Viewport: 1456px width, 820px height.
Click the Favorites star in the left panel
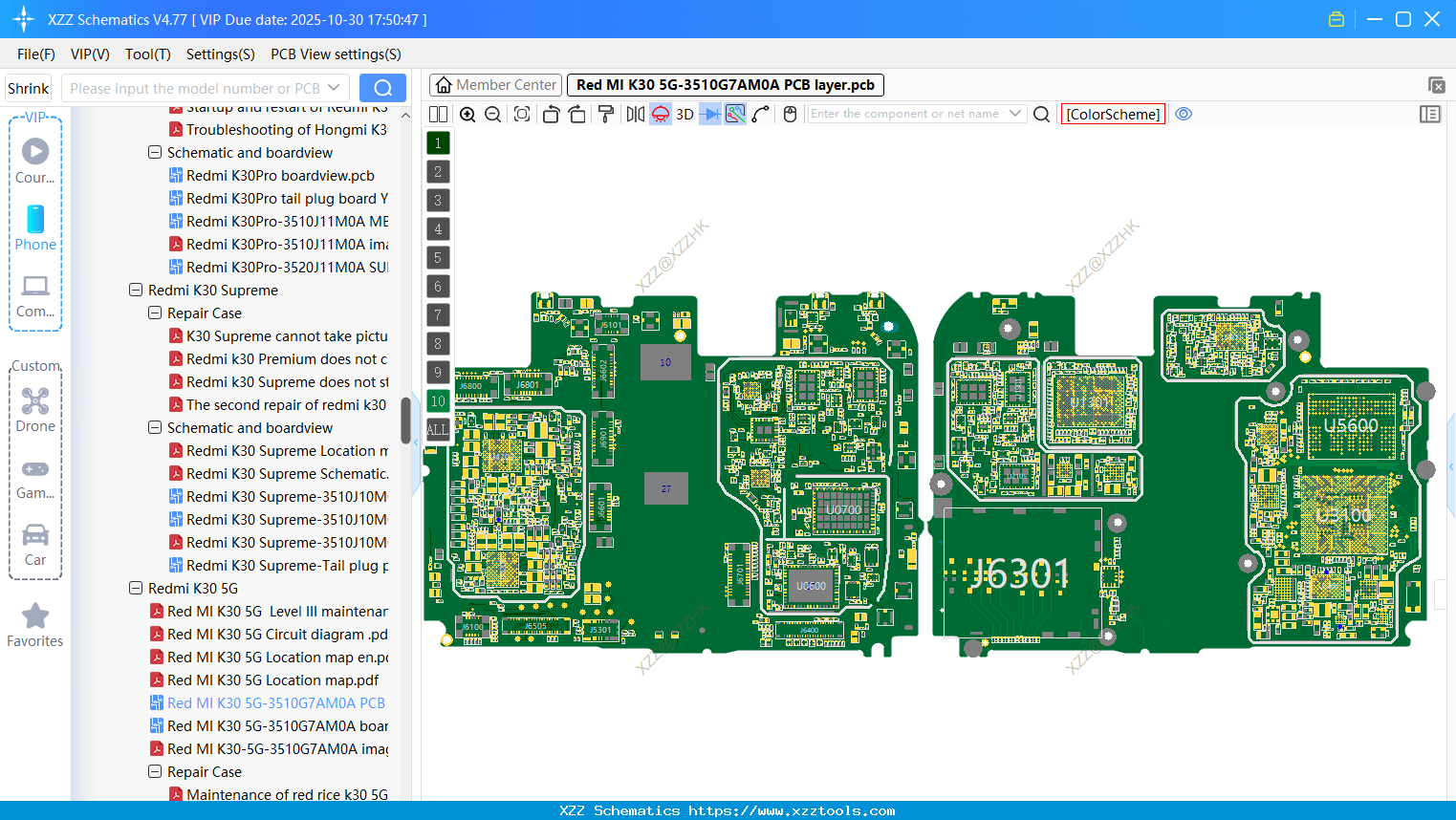[x=35, y=616]
